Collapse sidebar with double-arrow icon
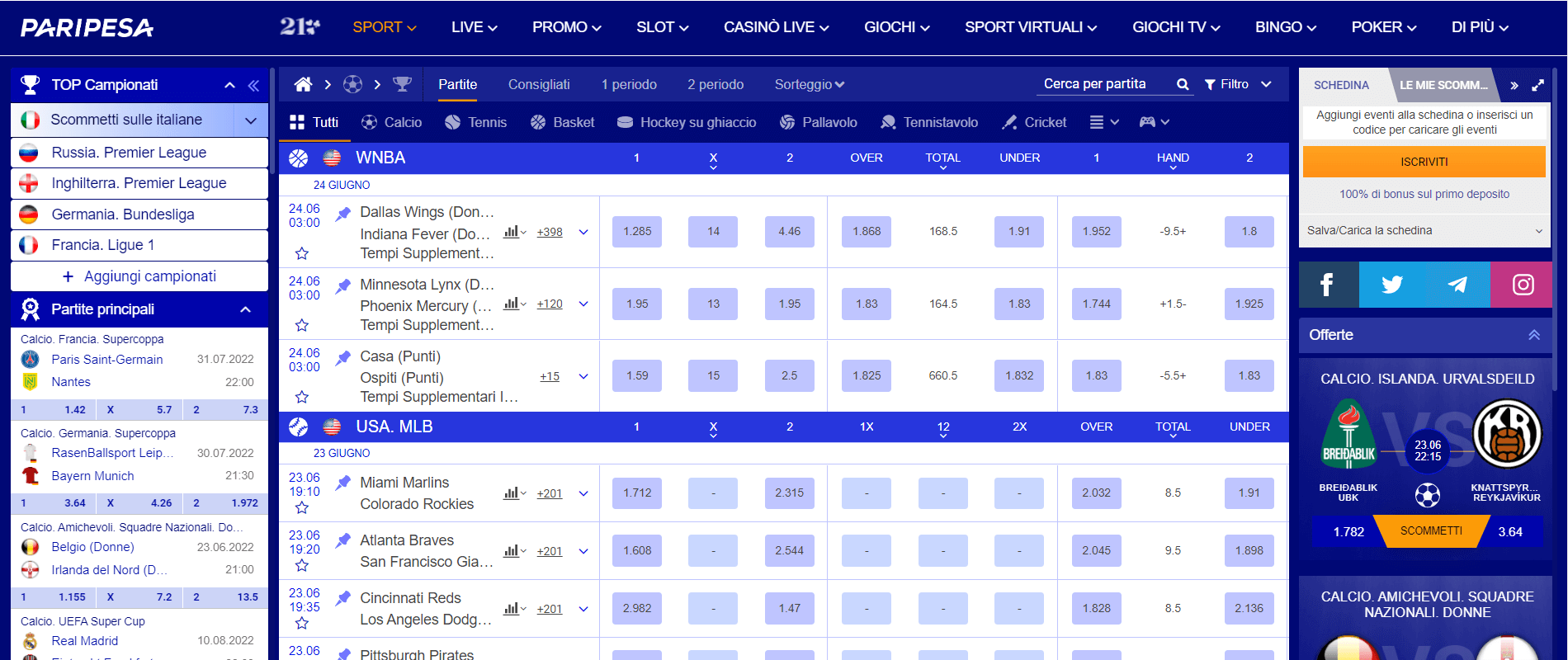 [x=253, y=85]
